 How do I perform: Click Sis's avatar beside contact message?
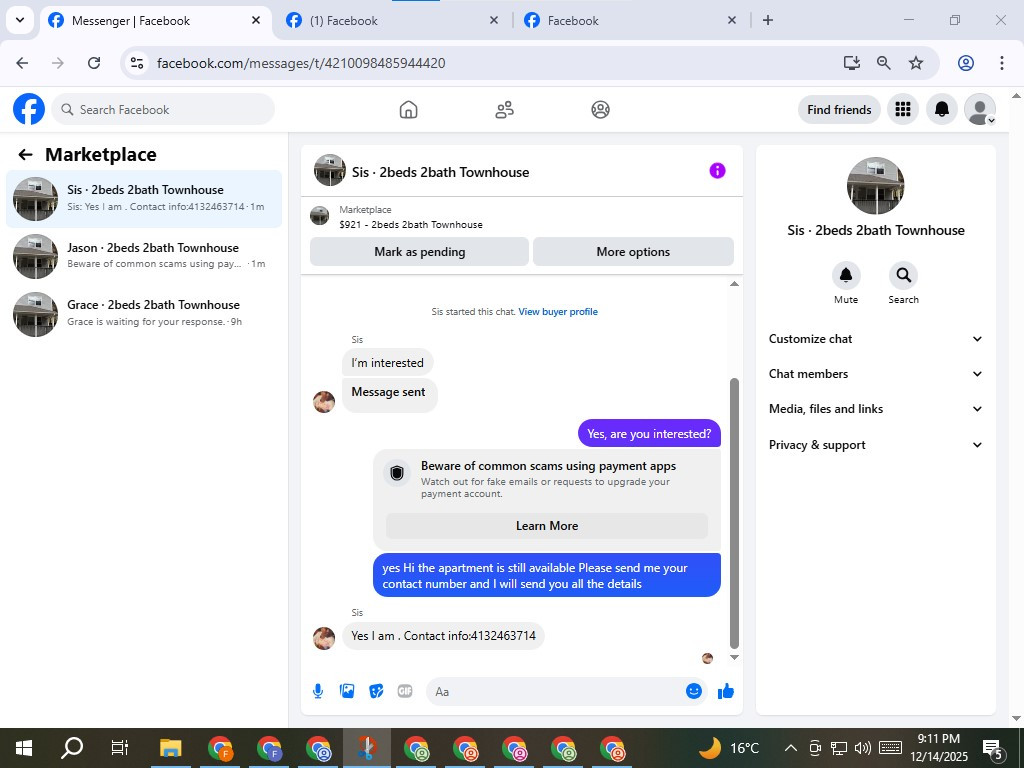pos(324,638)
